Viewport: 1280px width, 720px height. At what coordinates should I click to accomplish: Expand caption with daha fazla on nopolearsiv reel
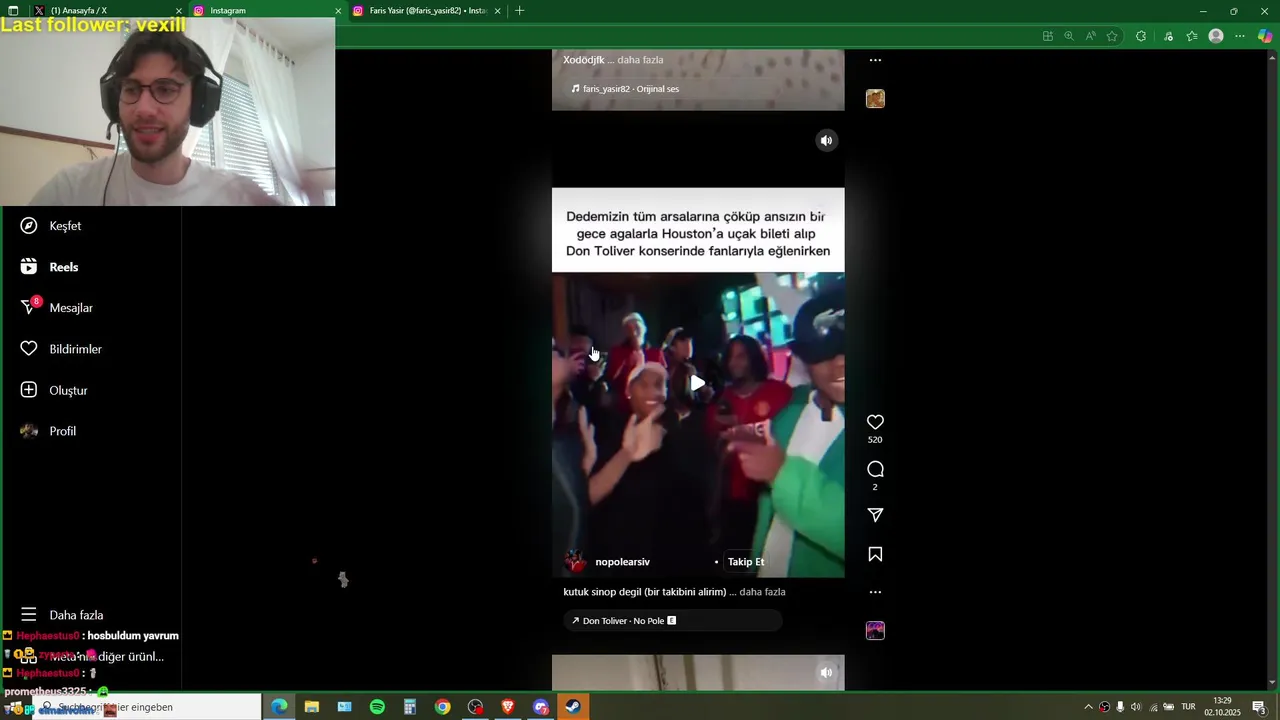[762, 592]
